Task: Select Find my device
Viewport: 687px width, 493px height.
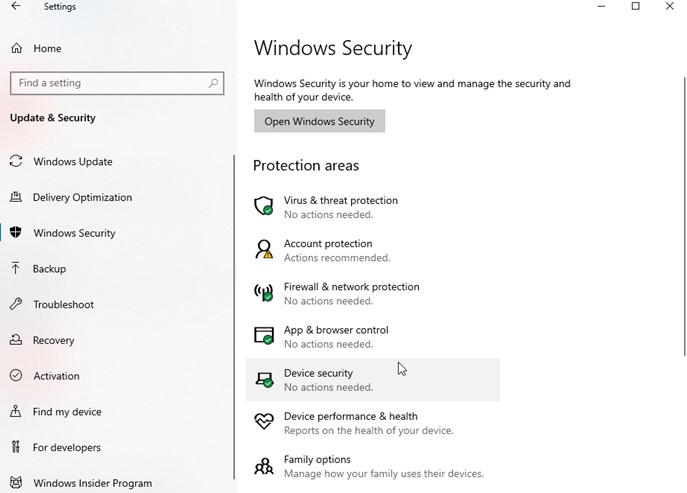Action: 67,411
